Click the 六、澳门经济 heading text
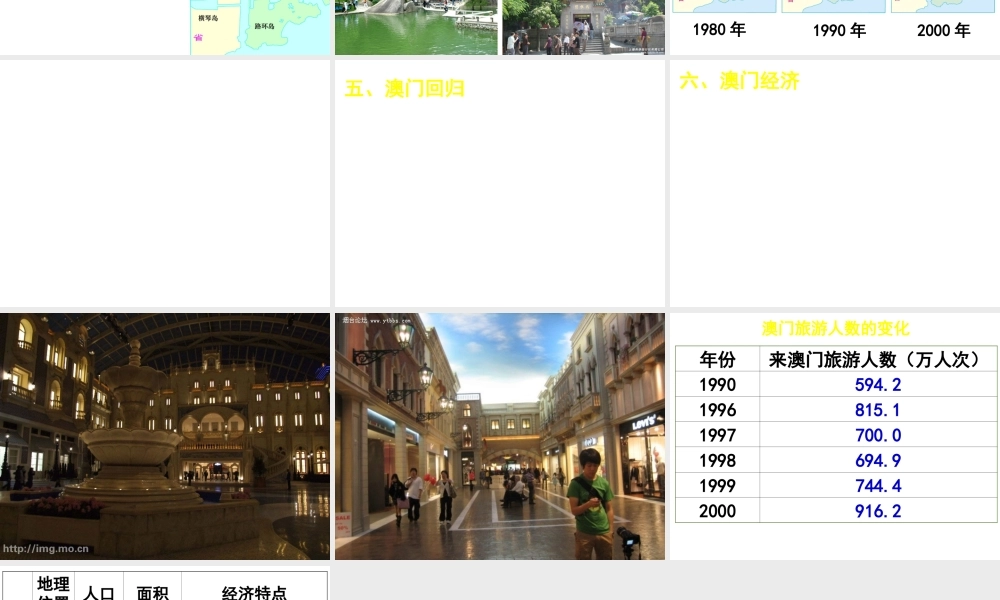 coord(739,81)
